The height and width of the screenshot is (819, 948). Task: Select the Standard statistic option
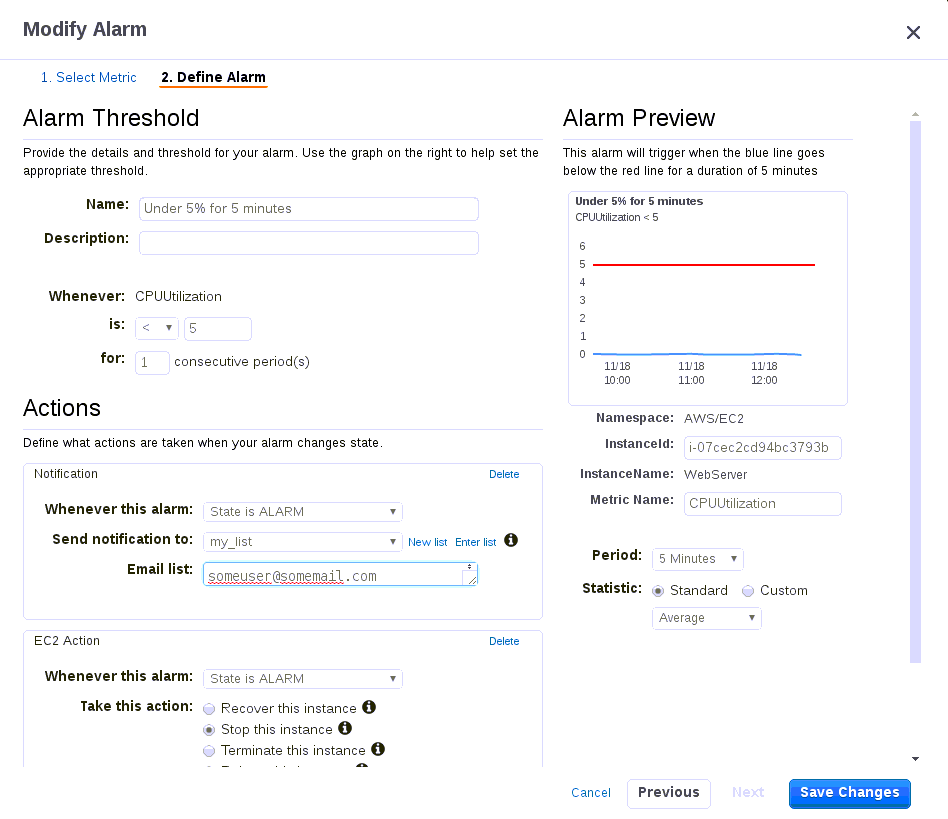658,590
